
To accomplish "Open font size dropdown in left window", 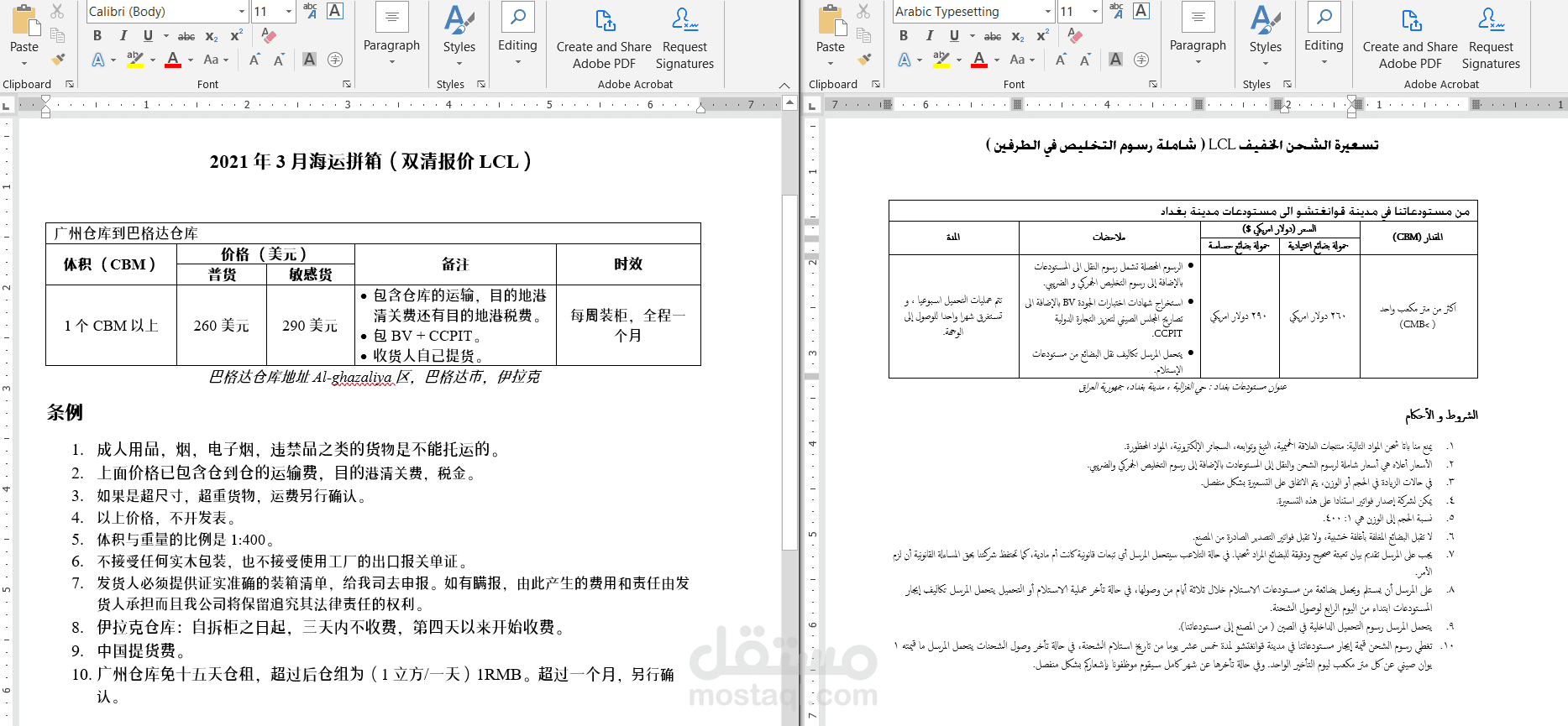I will click(x=289, y=12).
